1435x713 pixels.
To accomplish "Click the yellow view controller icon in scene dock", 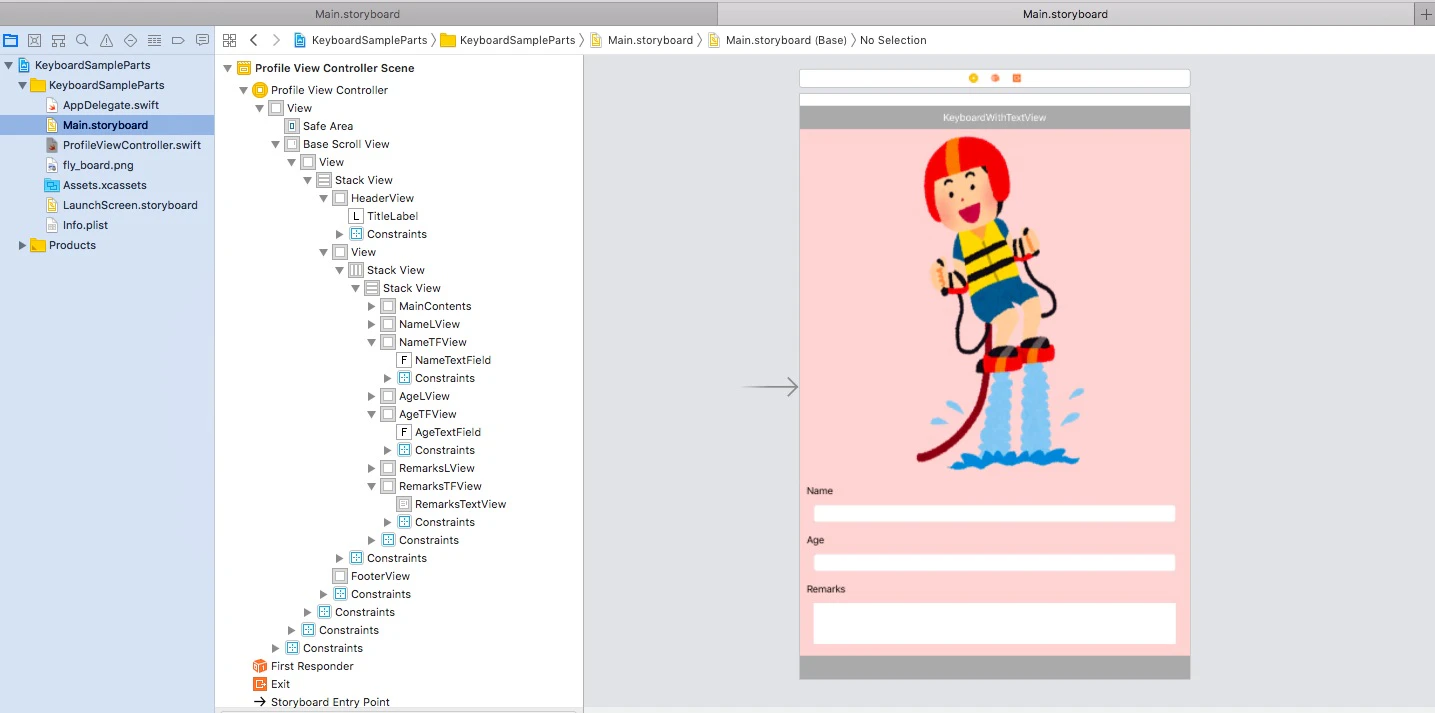I will tap(973, 78).
